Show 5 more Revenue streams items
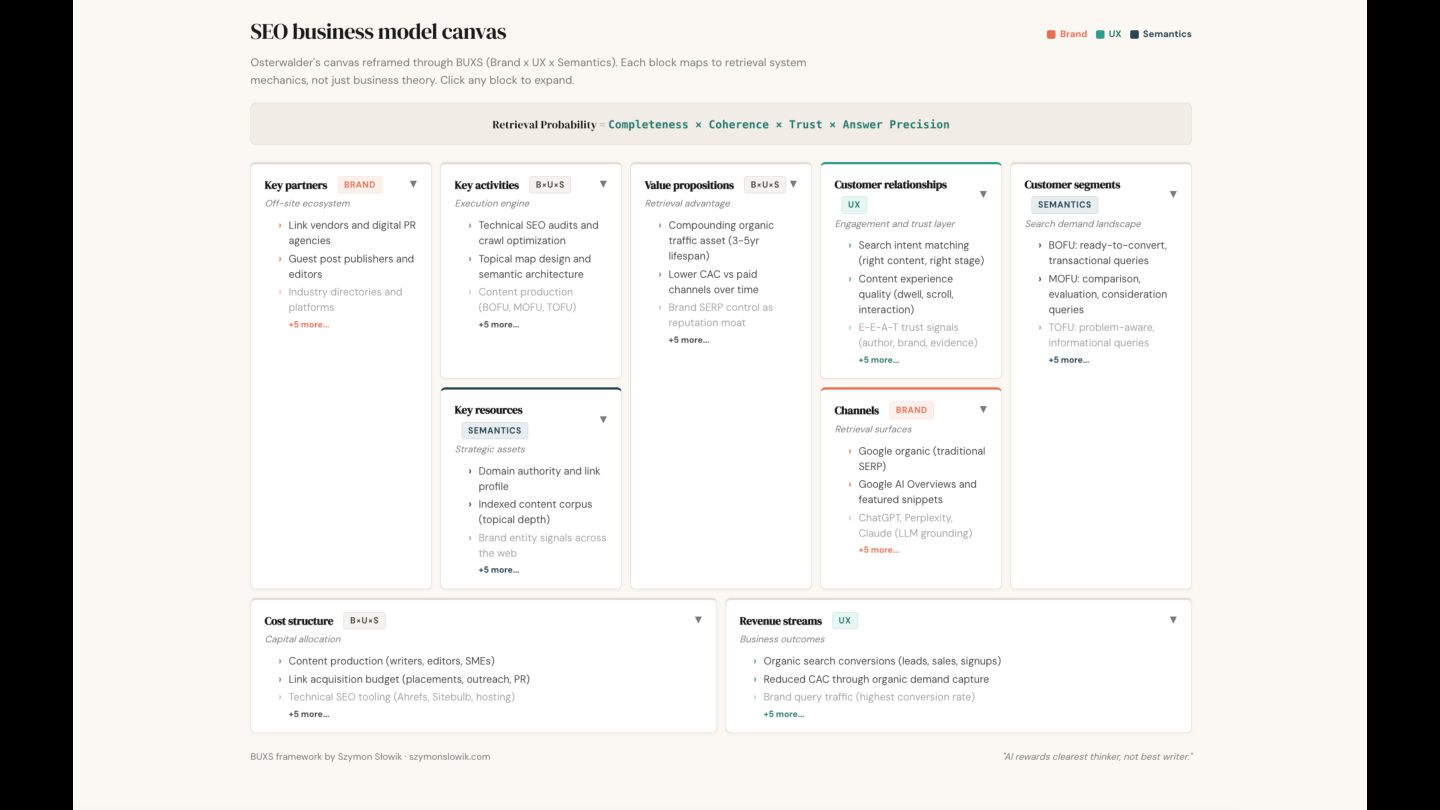The image size is (1440, 810). 783,714
